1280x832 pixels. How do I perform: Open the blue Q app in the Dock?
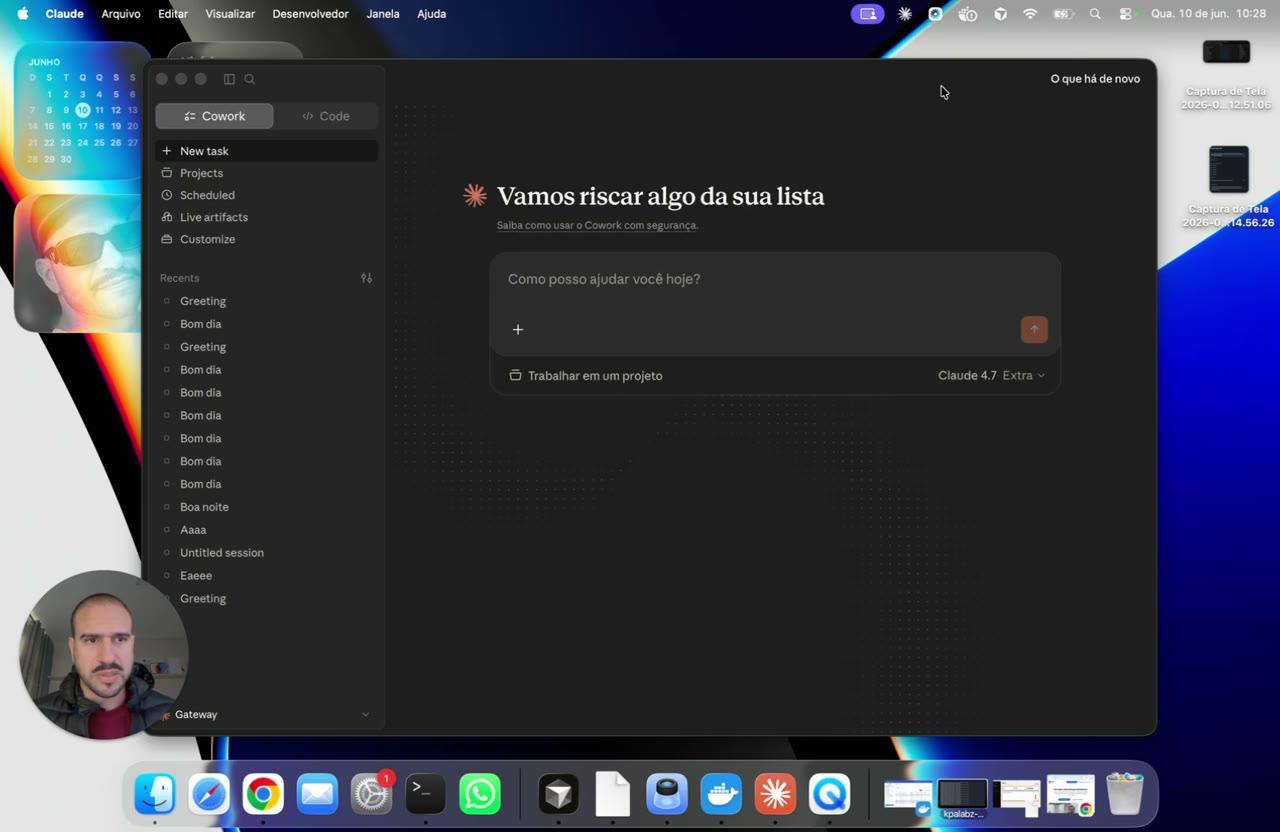point(829,795)
